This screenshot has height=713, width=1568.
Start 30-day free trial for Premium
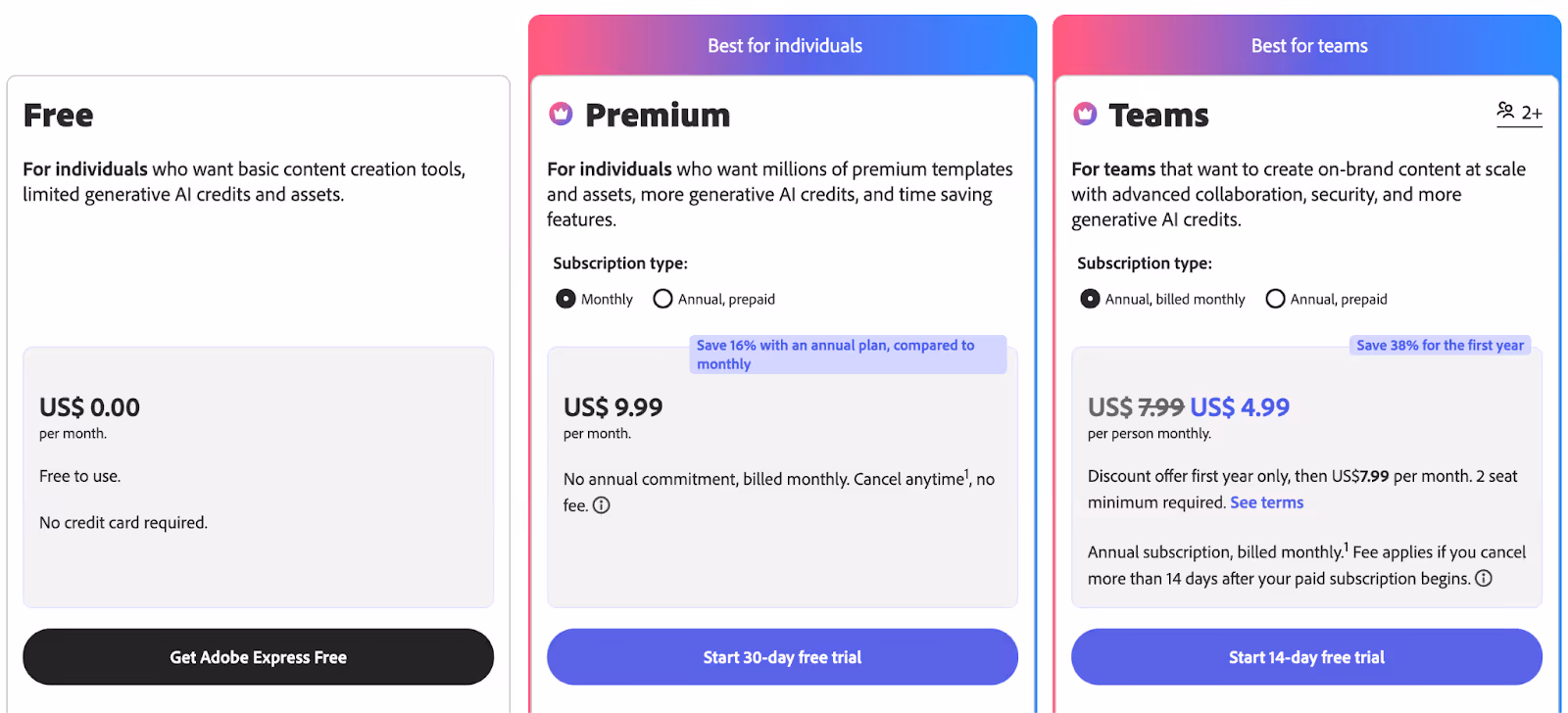(782, 657)
